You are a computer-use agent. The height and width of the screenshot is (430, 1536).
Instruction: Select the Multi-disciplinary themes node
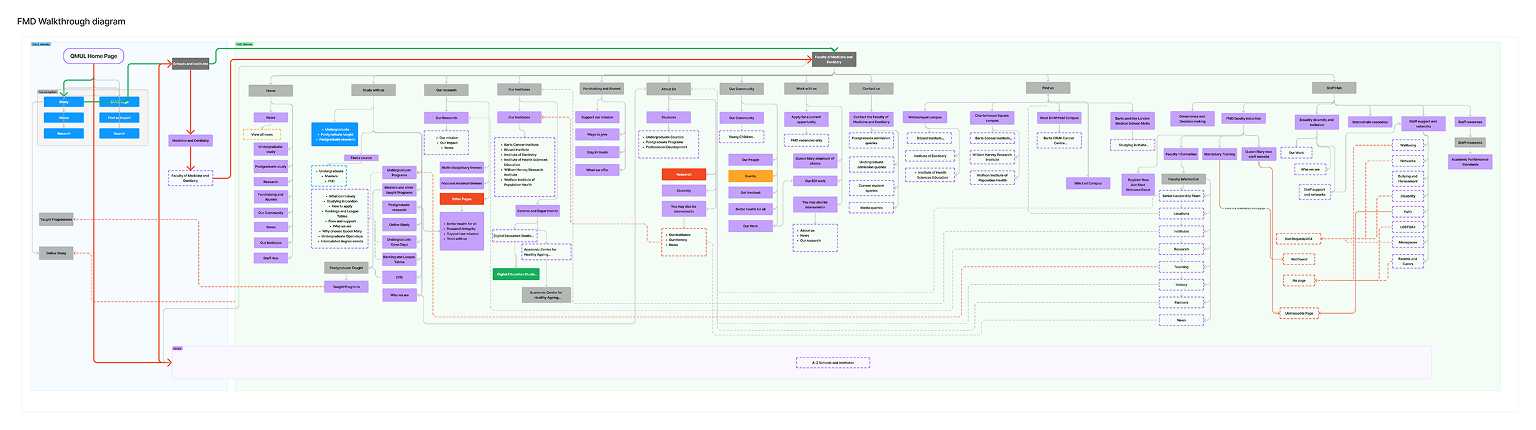click(x=462, y=167)
